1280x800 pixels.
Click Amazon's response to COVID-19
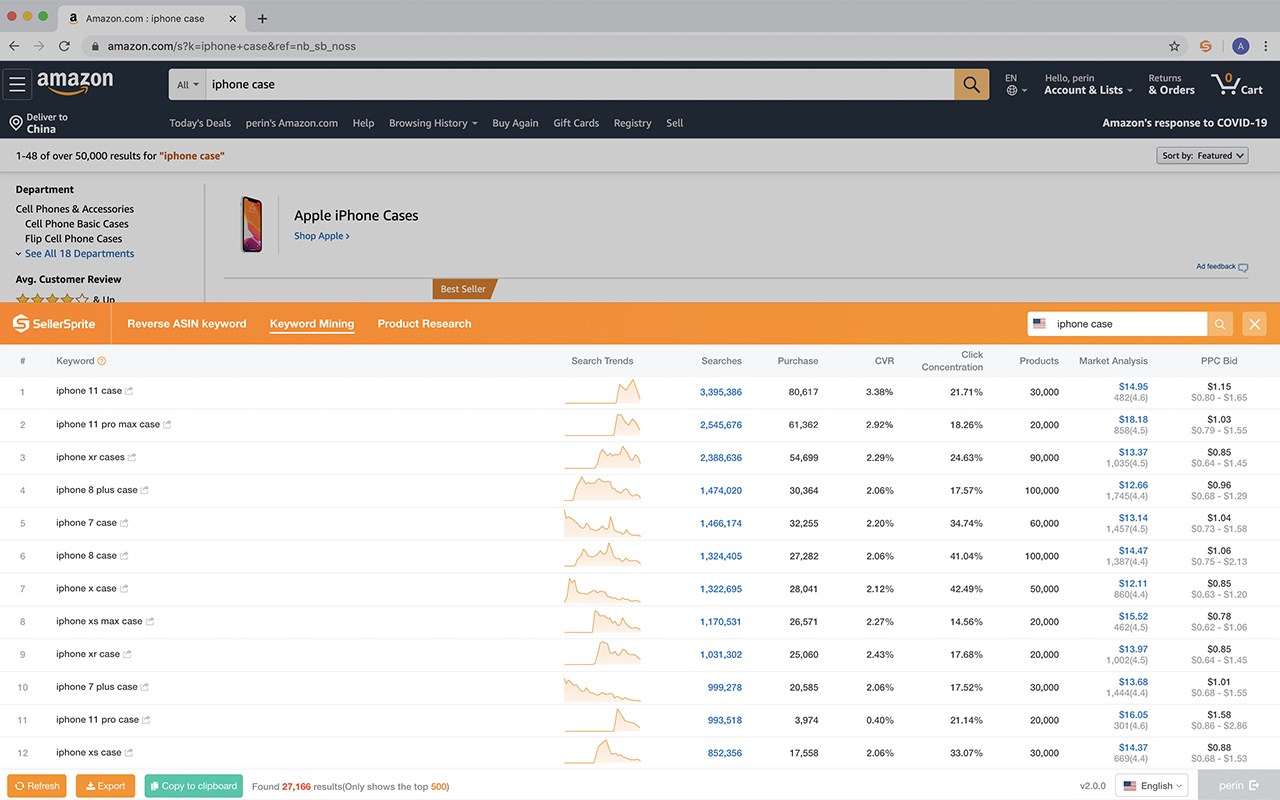pyautogui.click(x=1184, y=123)
